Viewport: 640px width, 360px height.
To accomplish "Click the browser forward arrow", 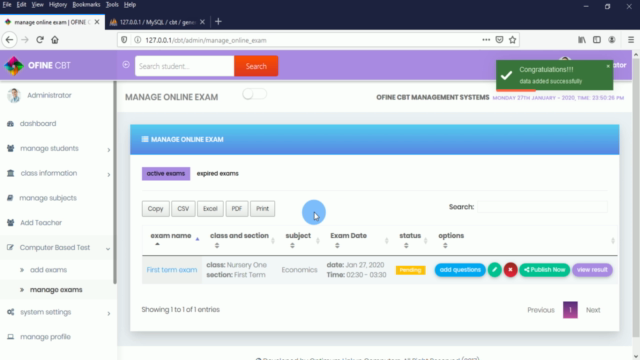I will pyautogui.click(x=25, y=40).
